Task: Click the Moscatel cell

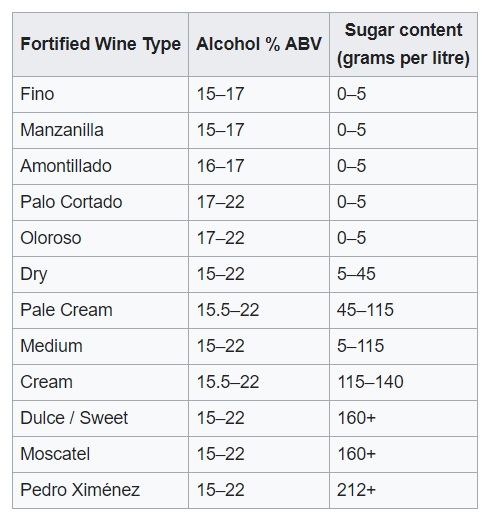Action: 100,454
